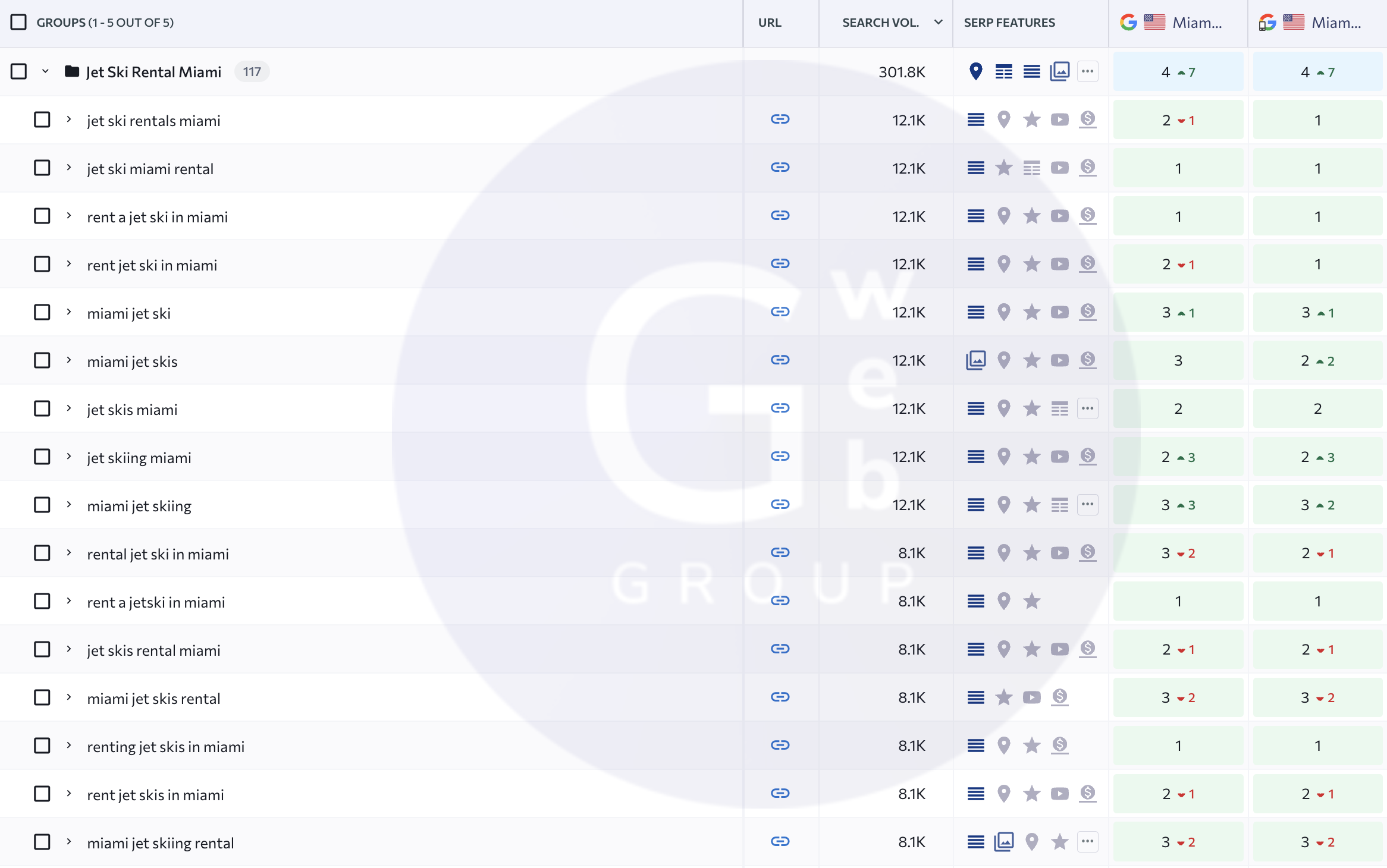
Task: Click the Jet Ski Rental Miami folder icon
Action: pyautogui.click(x=72, y=71)
